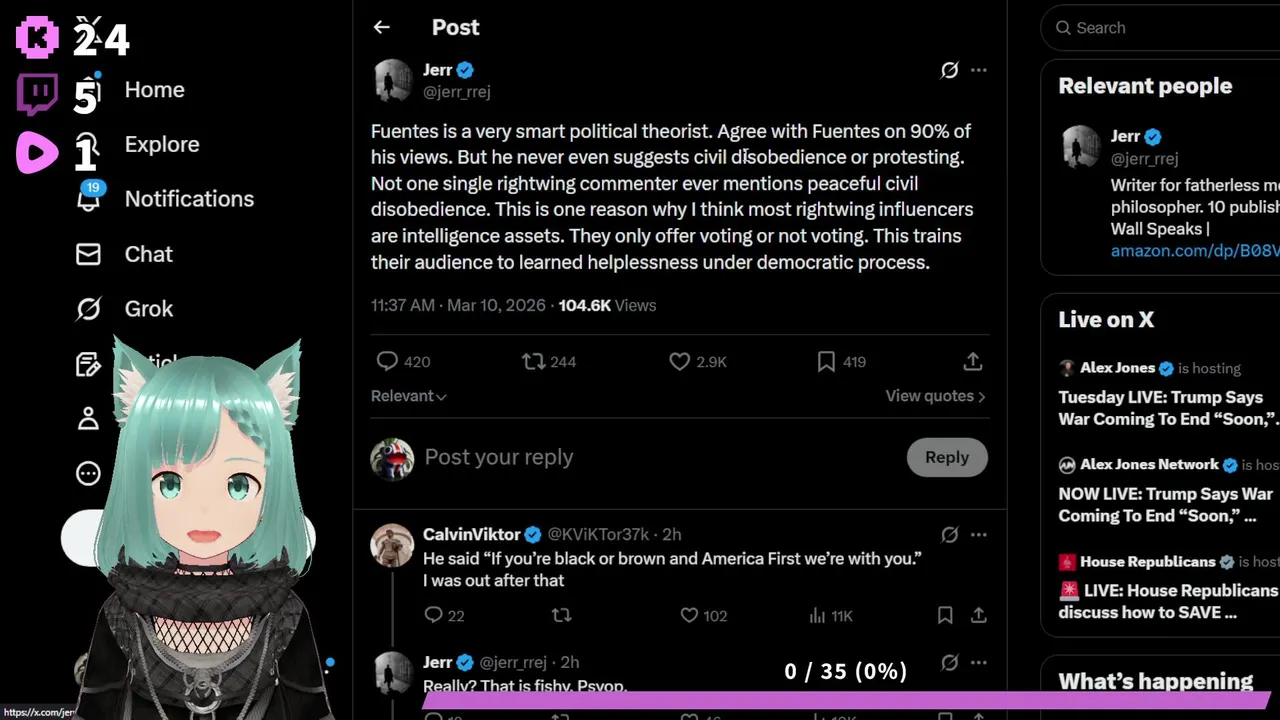Open Notifications with 19 badge
Image resolution: width=1280 pixels, height=720 pixels.
189,199
